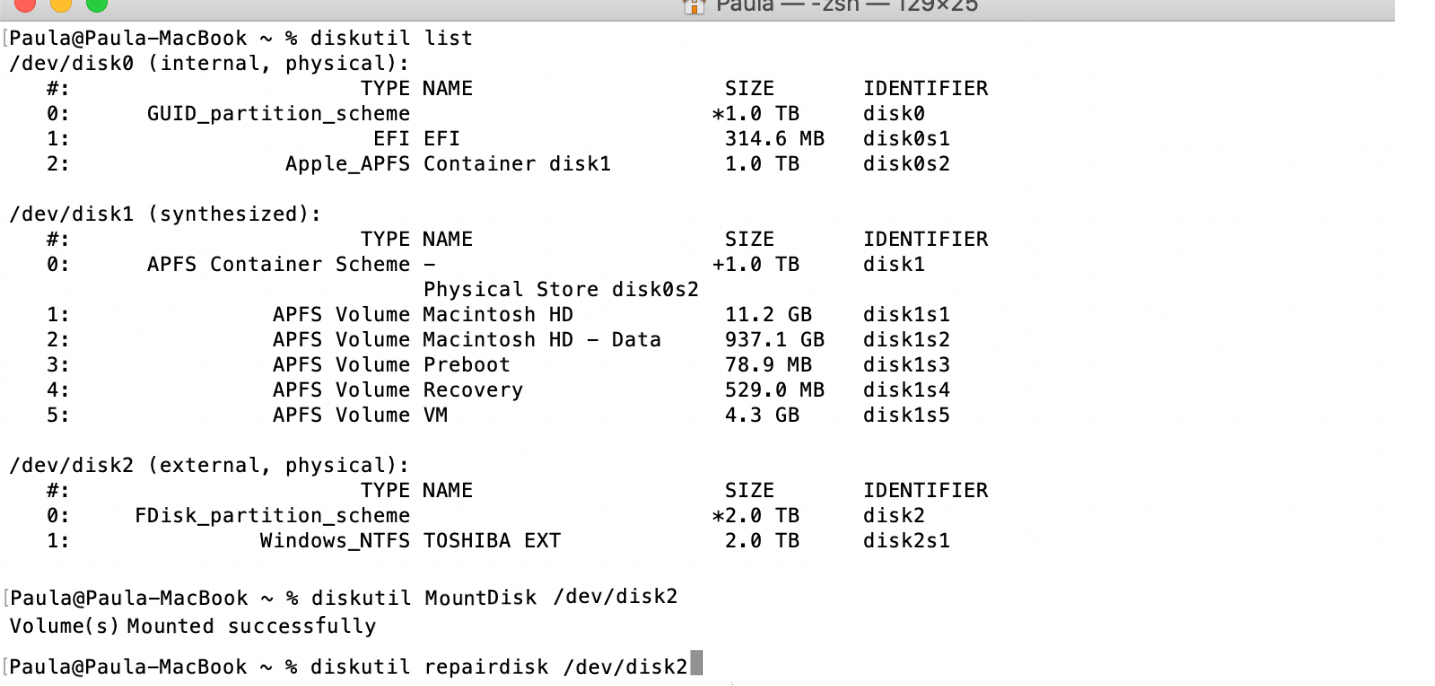Viewport: 1435px width, 686px height.
Task: Click the GUID_partition_scheme text
Action: tap(278, 113)
